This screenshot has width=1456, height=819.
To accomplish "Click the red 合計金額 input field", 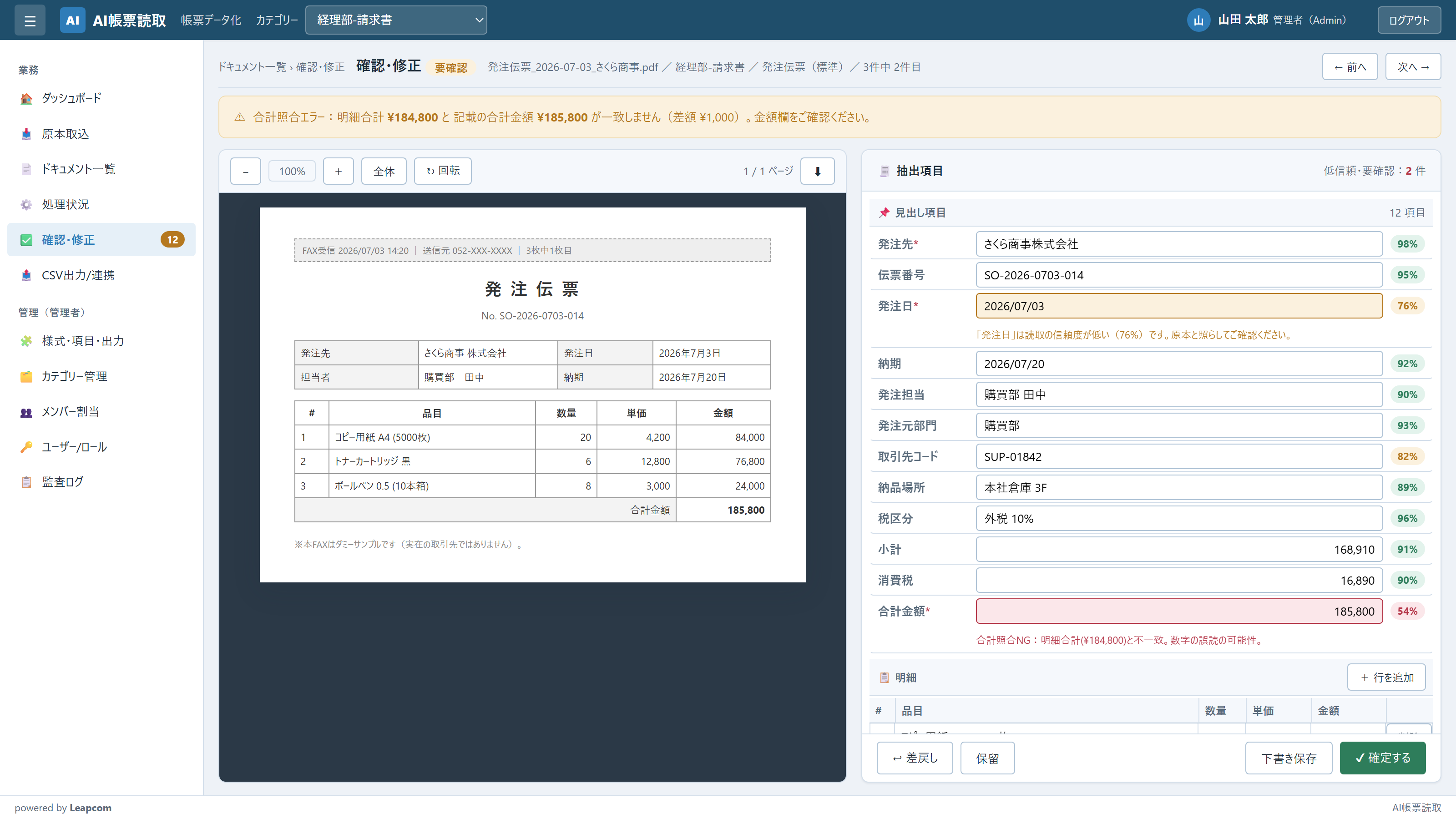I will pyautogui.click(x=1179, y=611).
